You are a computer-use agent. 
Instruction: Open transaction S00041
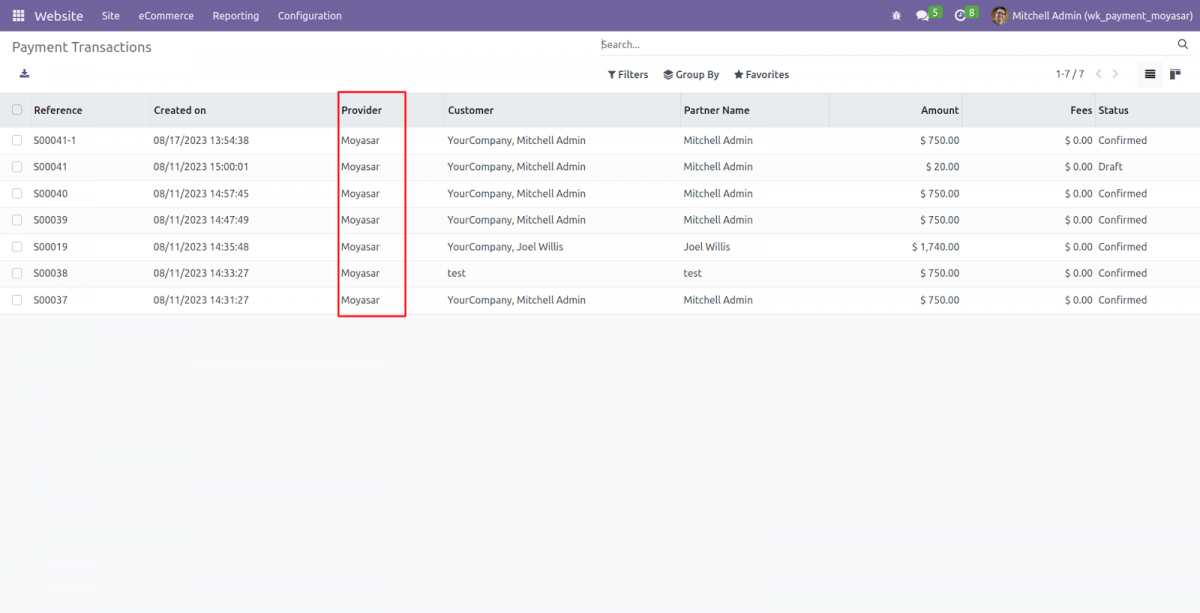[x=51, y=167]
